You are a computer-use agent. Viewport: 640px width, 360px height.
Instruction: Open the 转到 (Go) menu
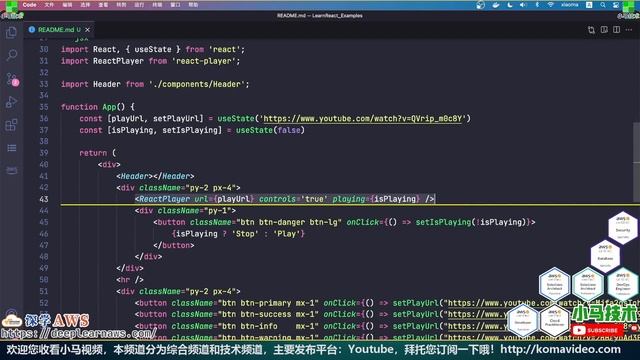pyautogui.click(x=121, y=5)
